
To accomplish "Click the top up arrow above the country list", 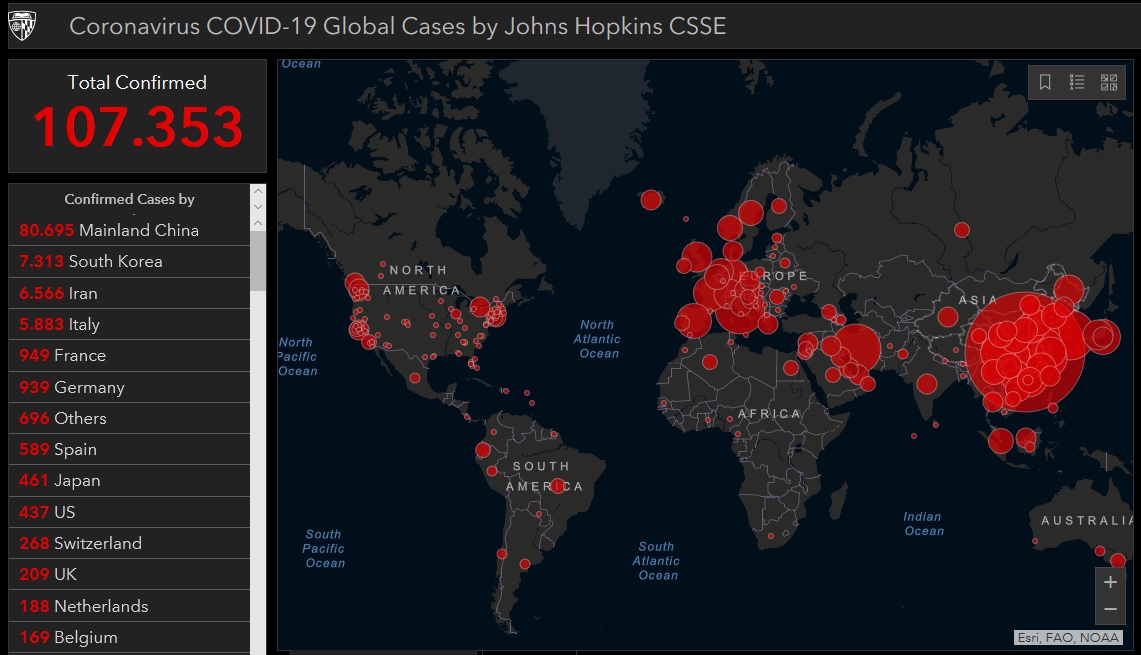I will coord(258,191).
